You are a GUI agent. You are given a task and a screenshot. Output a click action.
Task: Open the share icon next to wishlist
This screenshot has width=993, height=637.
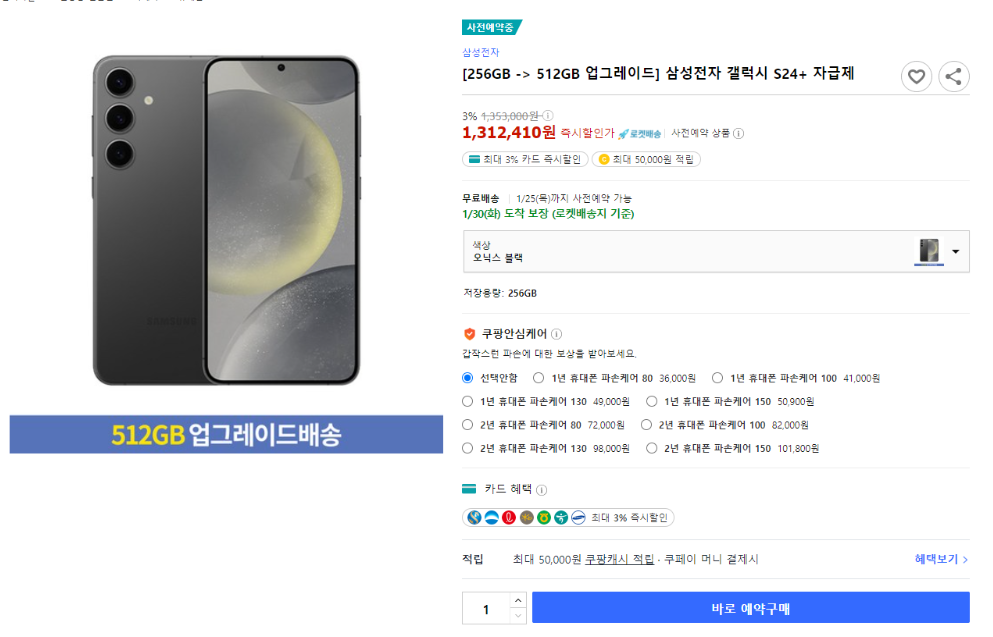tap(953, 76)
